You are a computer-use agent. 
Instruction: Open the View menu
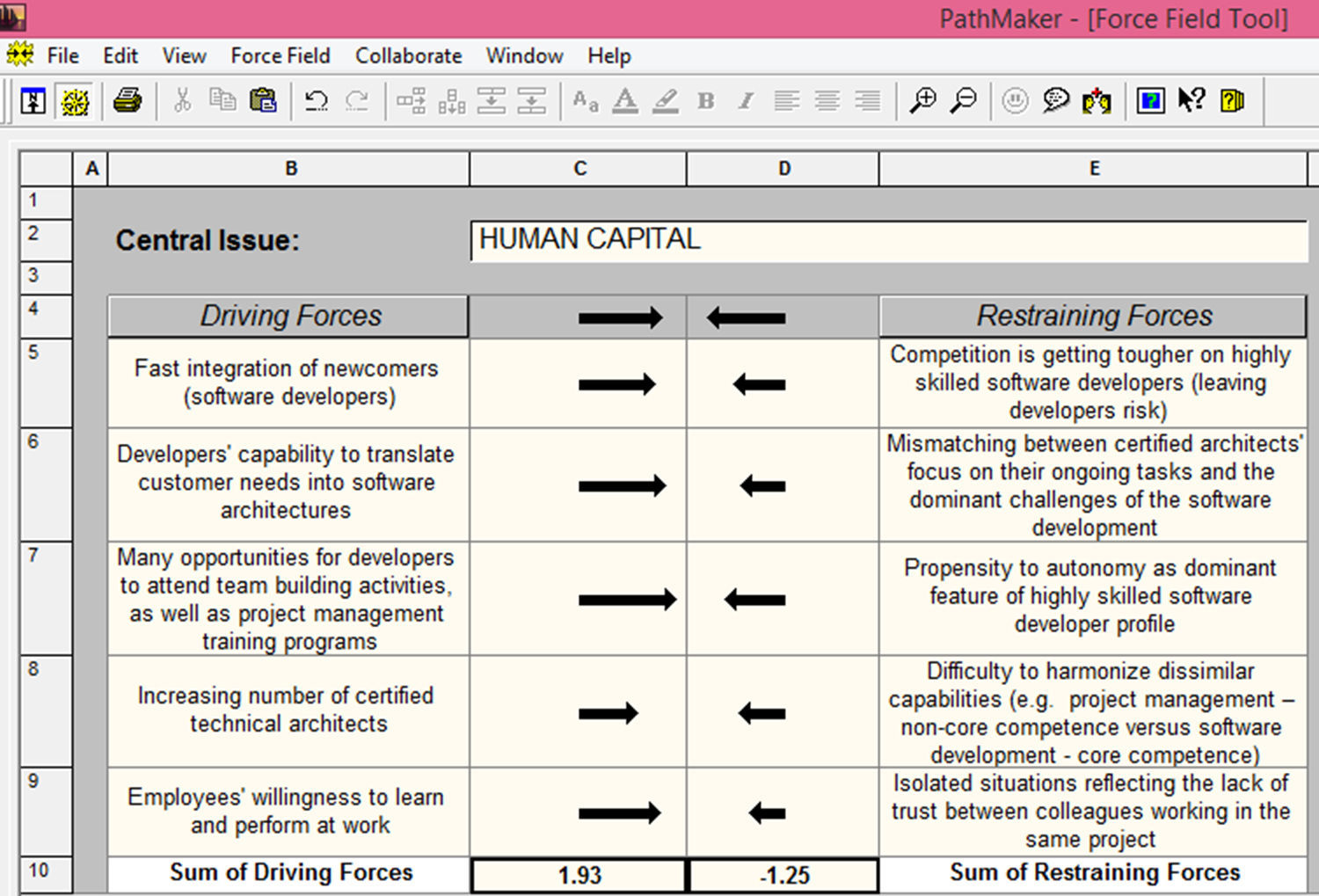[184, 56]
